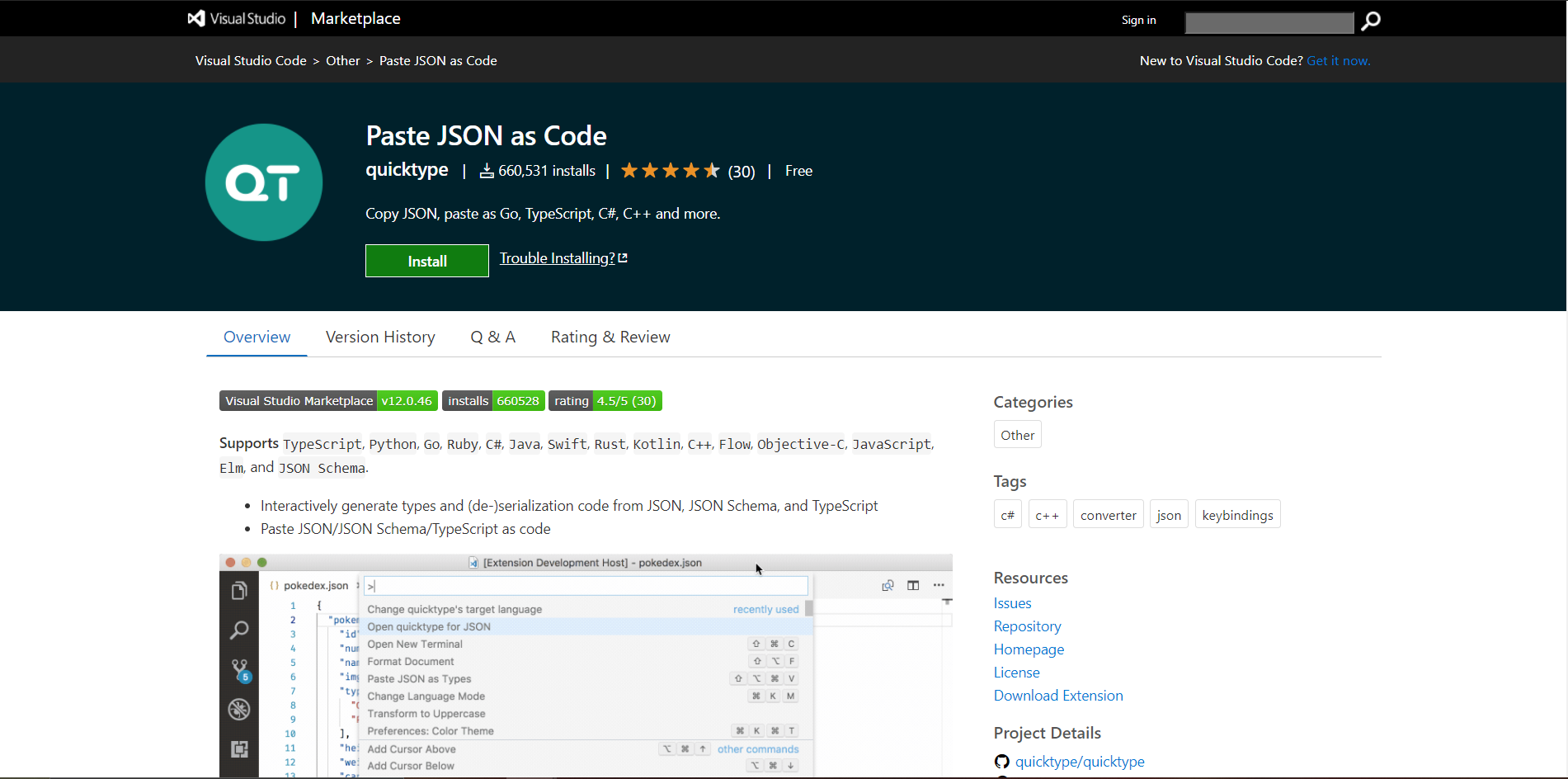This screenshot has width=1568, height=779.
Task: Click the external link icon beside Trouble Installing
Action: pyautogui.click(x=623, y=258)
